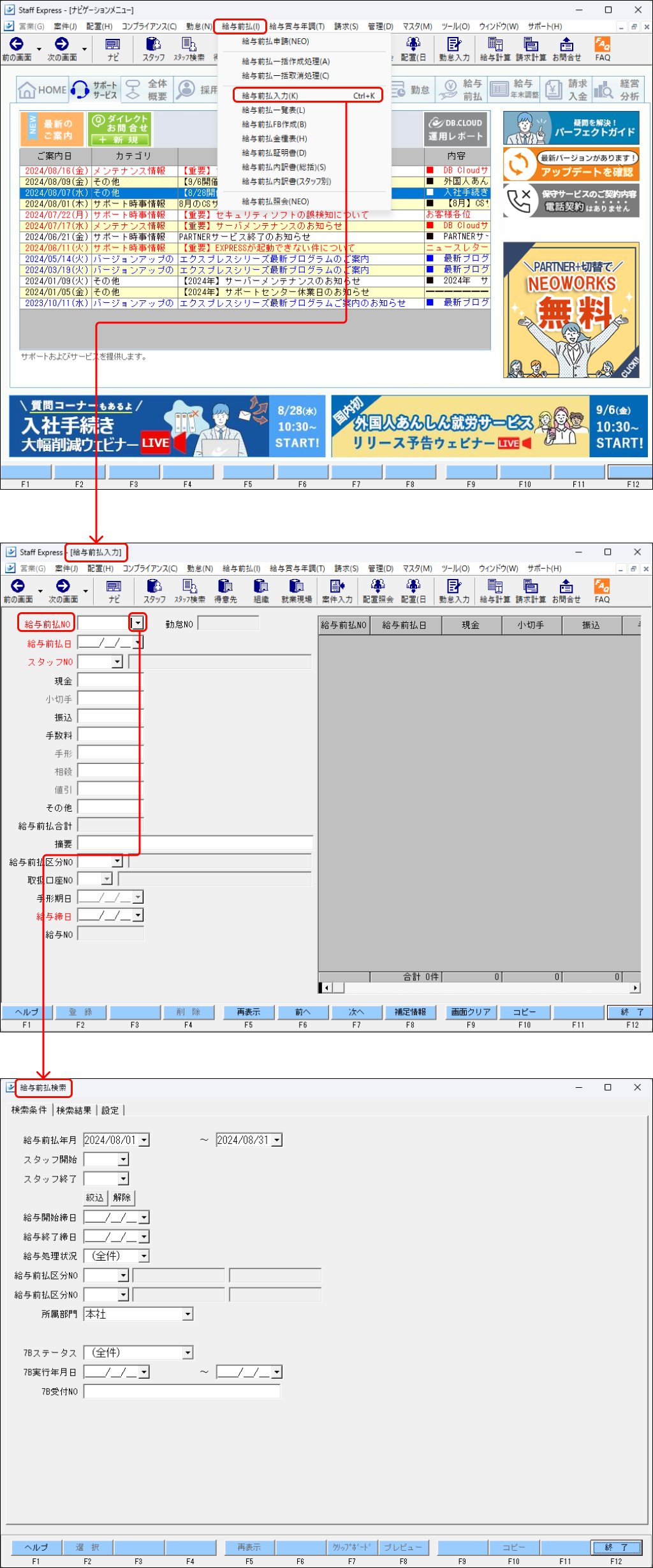The image size is (653, 1568).
Task: Click スタッフ toolbar icon in the 給与前払入力 window
Action: click(154, 590)
